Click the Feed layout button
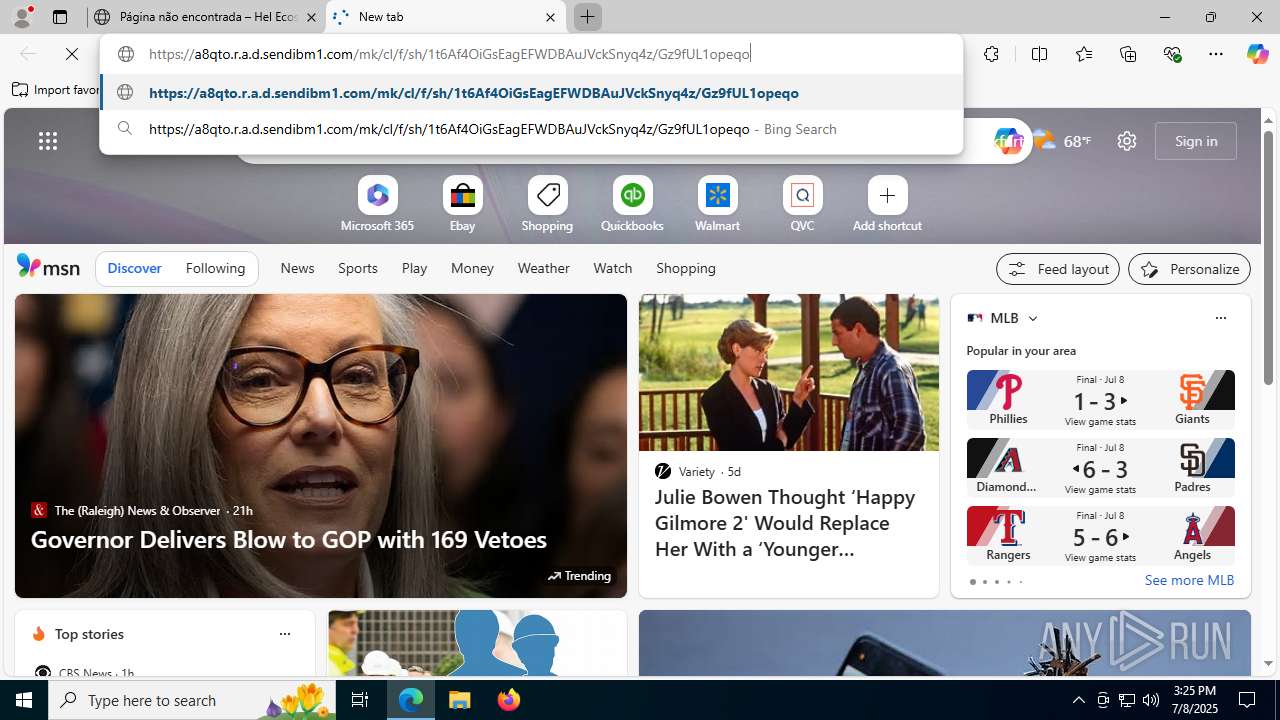The height and width of the screenshot is (720, 1280). (x=1058, y=269)
